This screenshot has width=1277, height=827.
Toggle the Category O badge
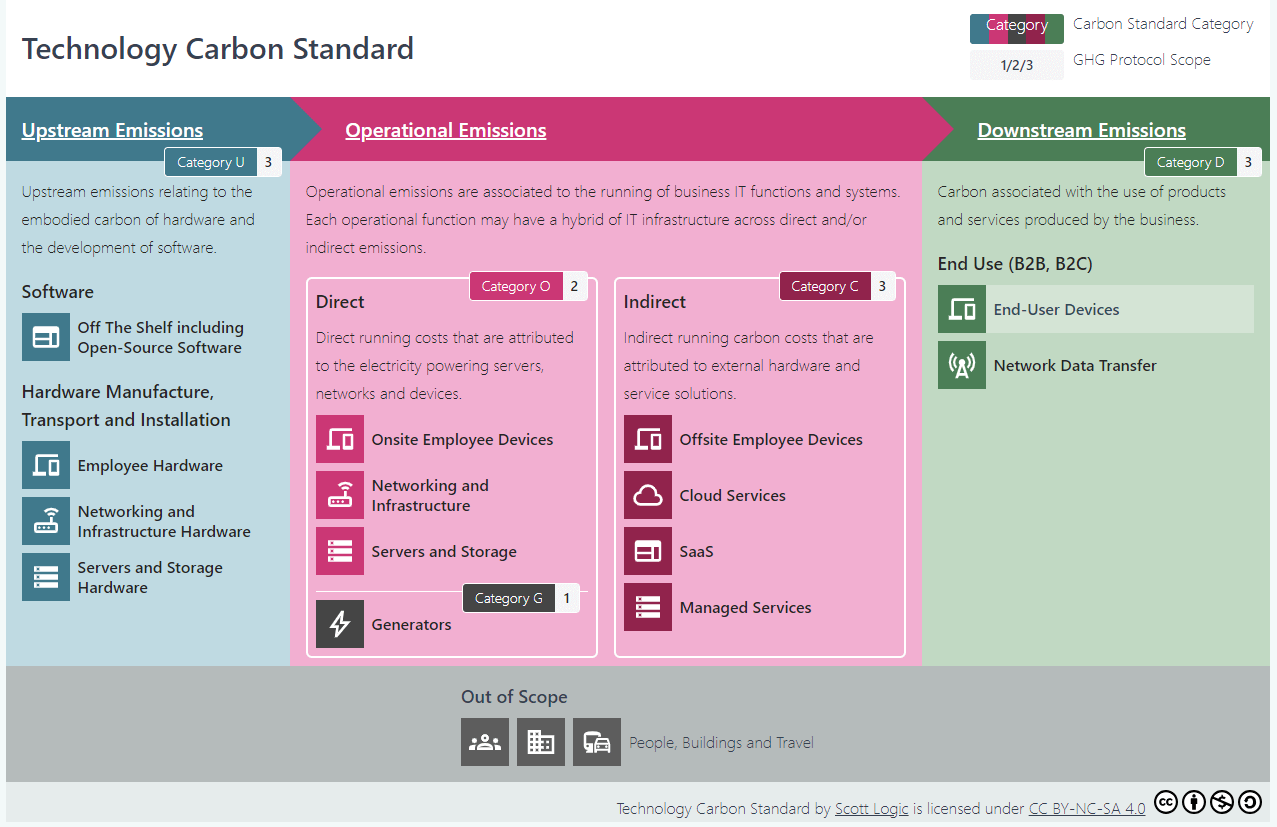pyautogui.click(x=516, y=285)
